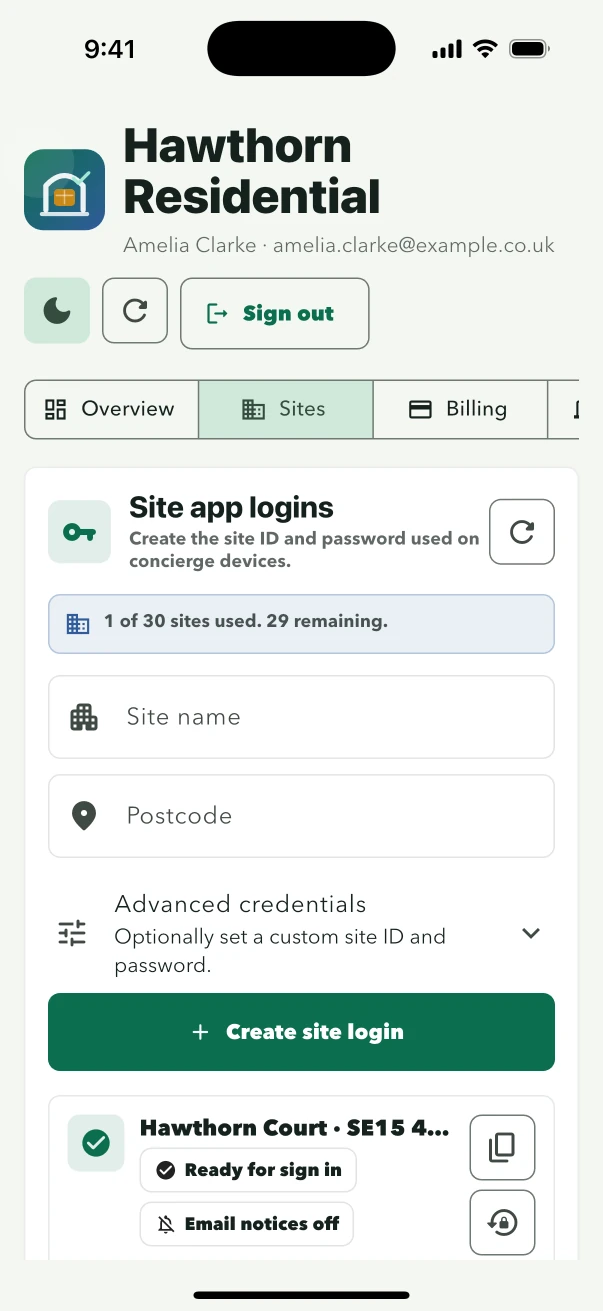Toggle dark mode with the moon icon

pos(57,311)
